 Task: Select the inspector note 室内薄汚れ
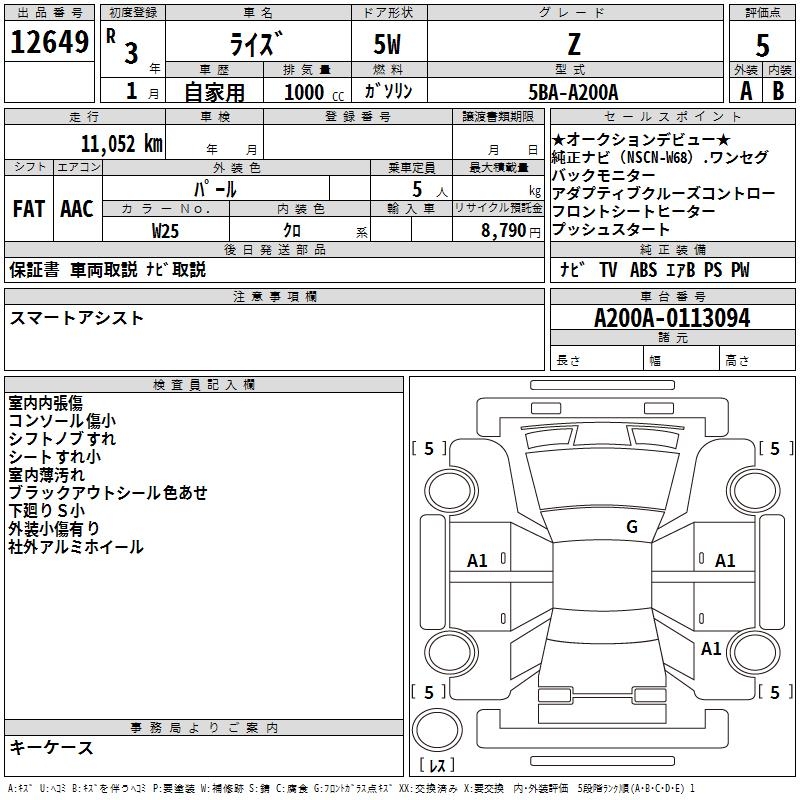46,474
